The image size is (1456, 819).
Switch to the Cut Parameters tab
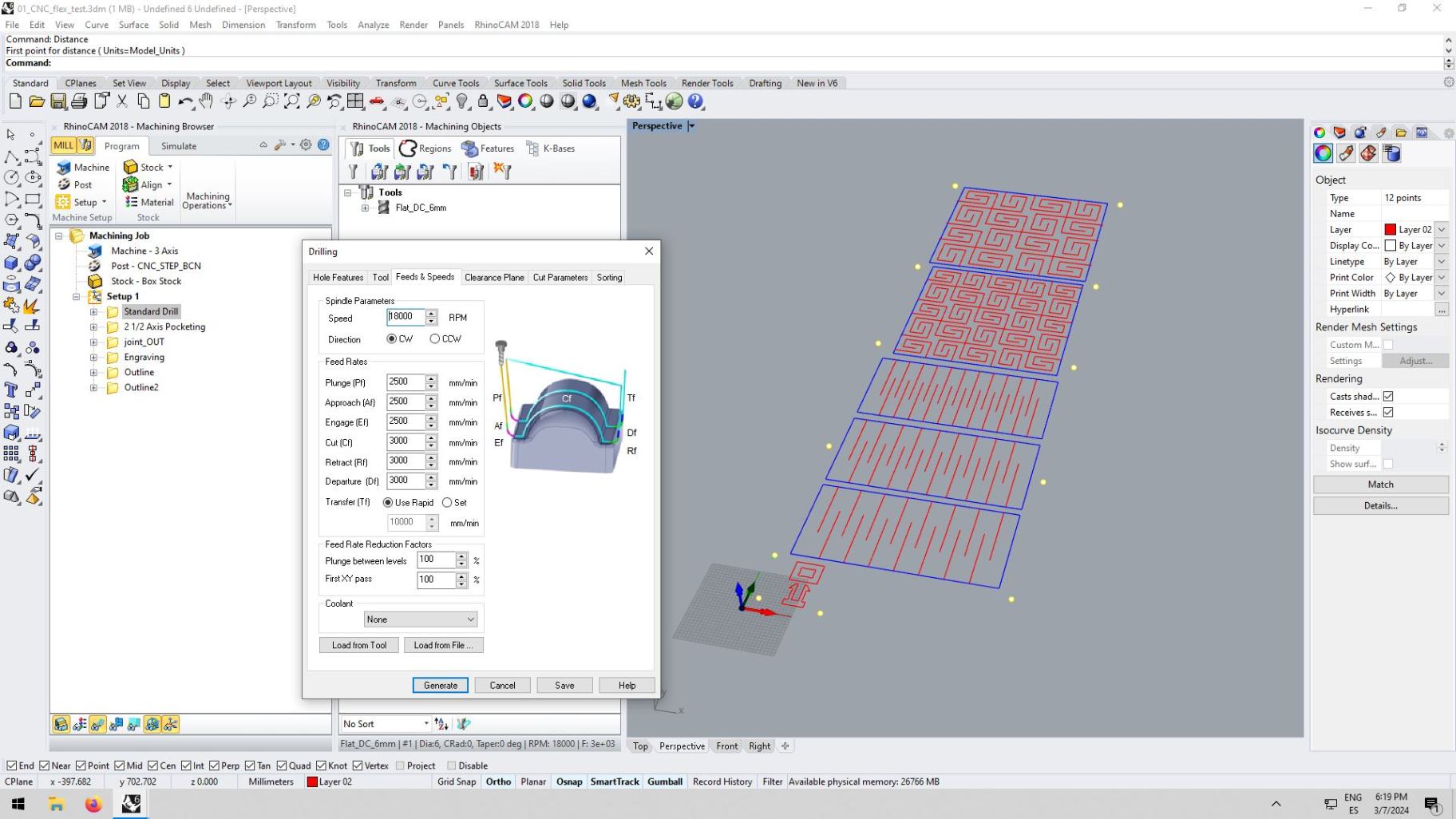point(560,278)
